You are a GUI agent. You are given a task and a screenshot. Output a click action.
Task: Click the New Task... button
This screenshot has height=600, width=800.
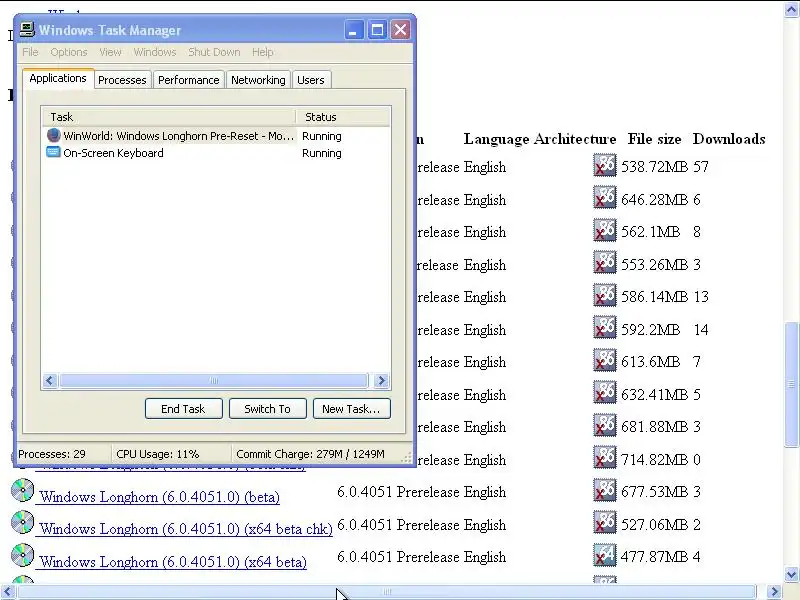click(x=351, y=409)
